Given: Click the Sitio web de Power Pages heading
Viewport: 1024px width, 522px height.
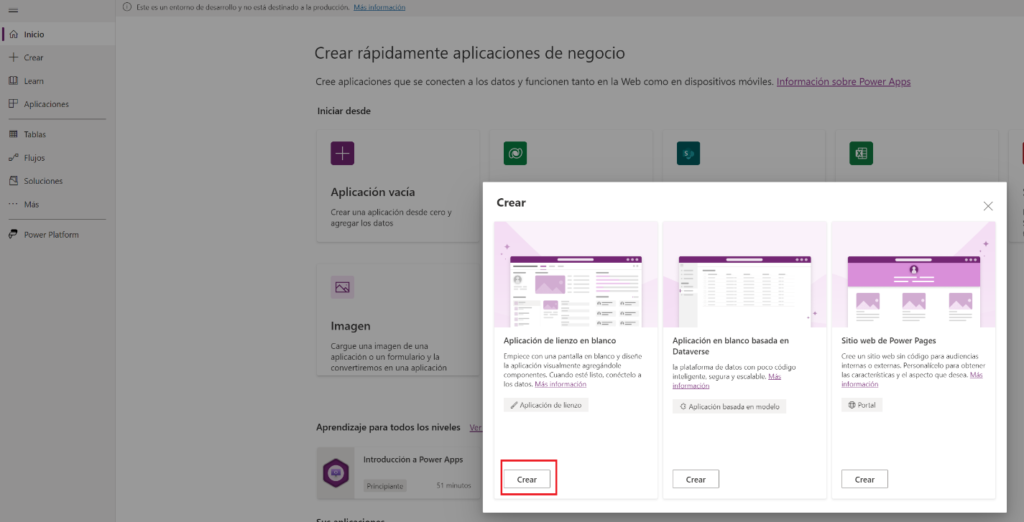Looking at the screenshot, I should tap(889, 340).
